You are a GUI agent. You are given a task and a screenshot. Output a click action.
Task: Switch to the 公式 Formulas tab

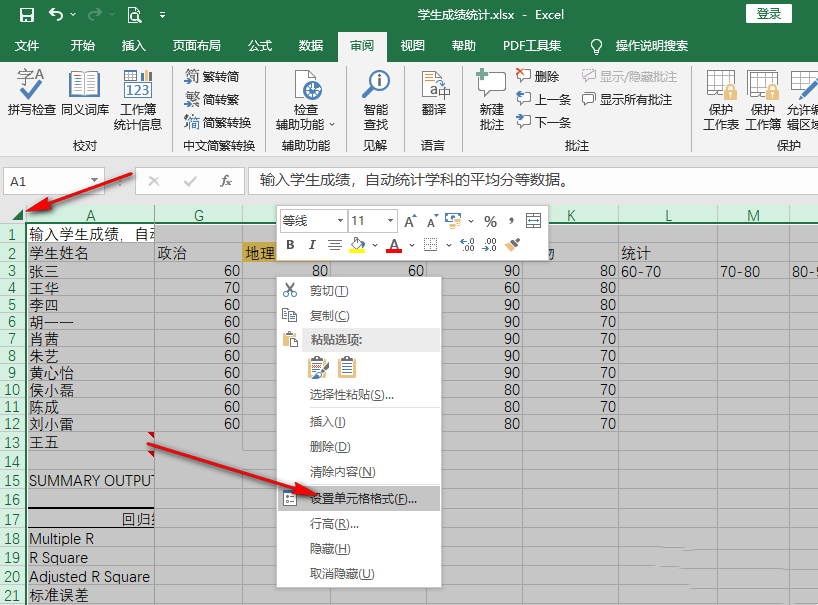(x=260, y=46)
